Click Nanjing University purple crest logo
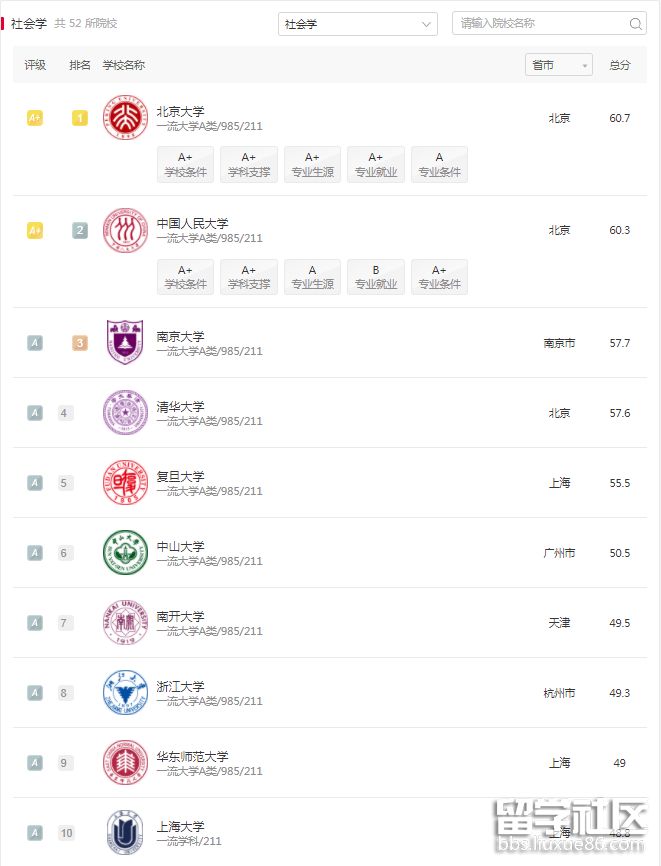The image size is (661, 866). coord(125,342)
